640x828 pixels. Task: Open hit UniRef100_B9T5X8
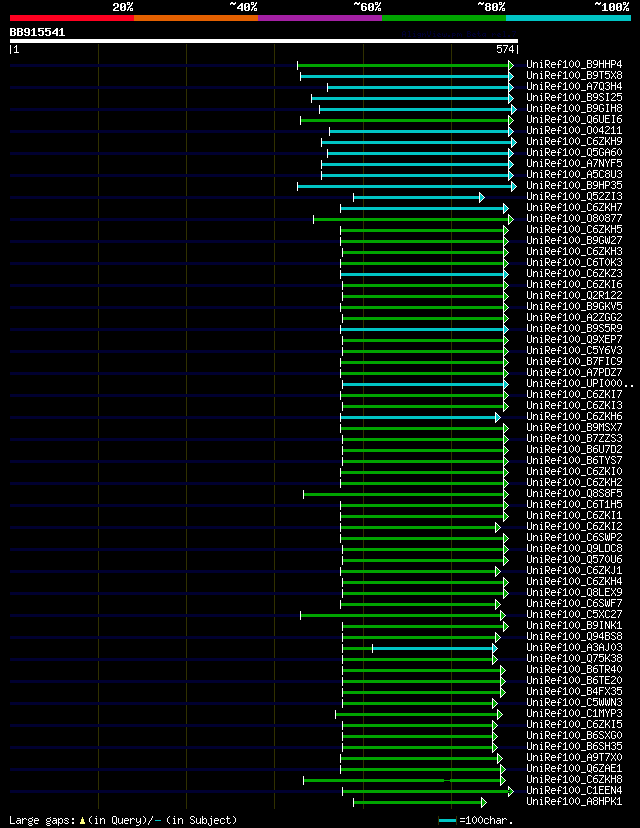pos(574,76)
